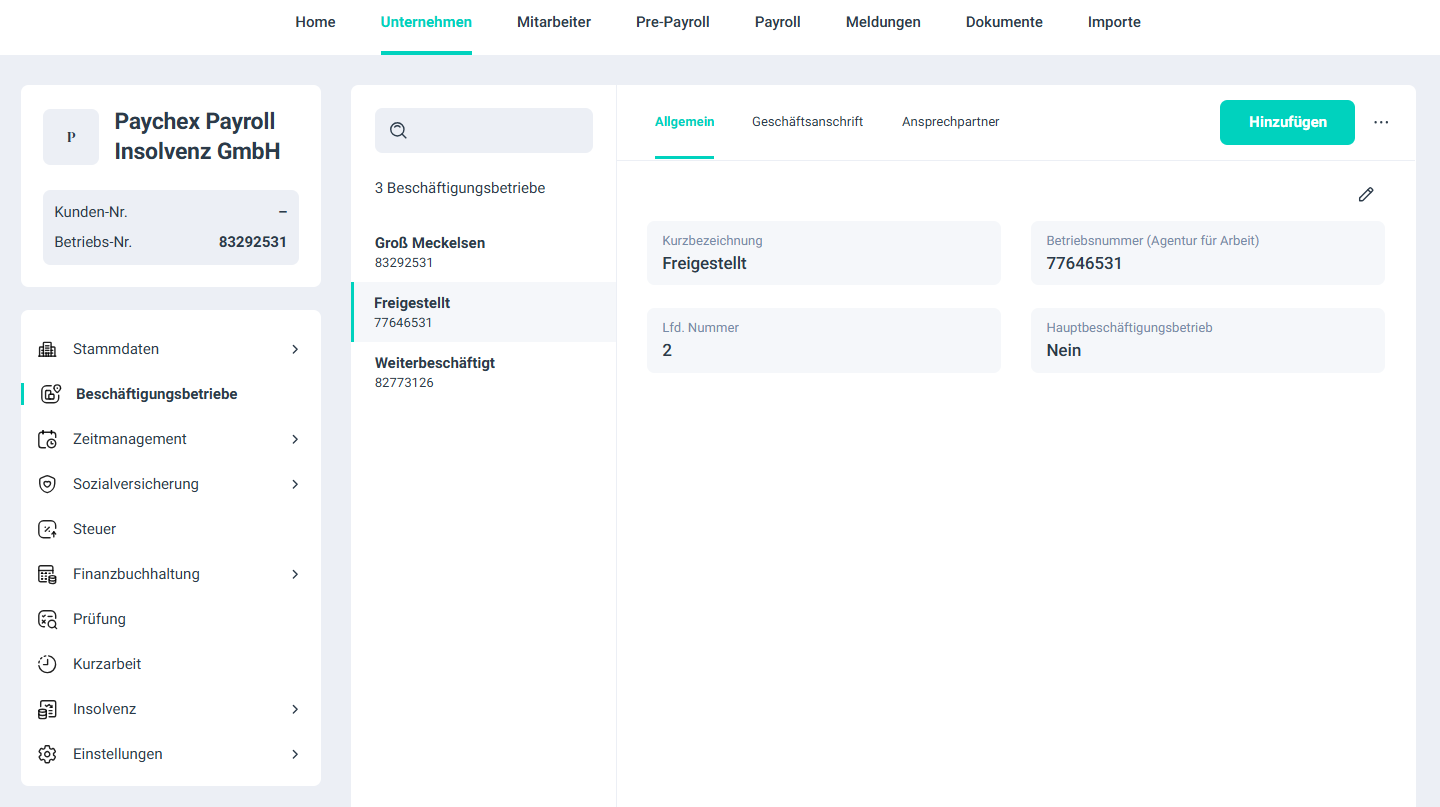Viewport: 1440px width, 807px height.
Task: Expand the Einstellungen submenu arrow
Action: coord(295,754)
